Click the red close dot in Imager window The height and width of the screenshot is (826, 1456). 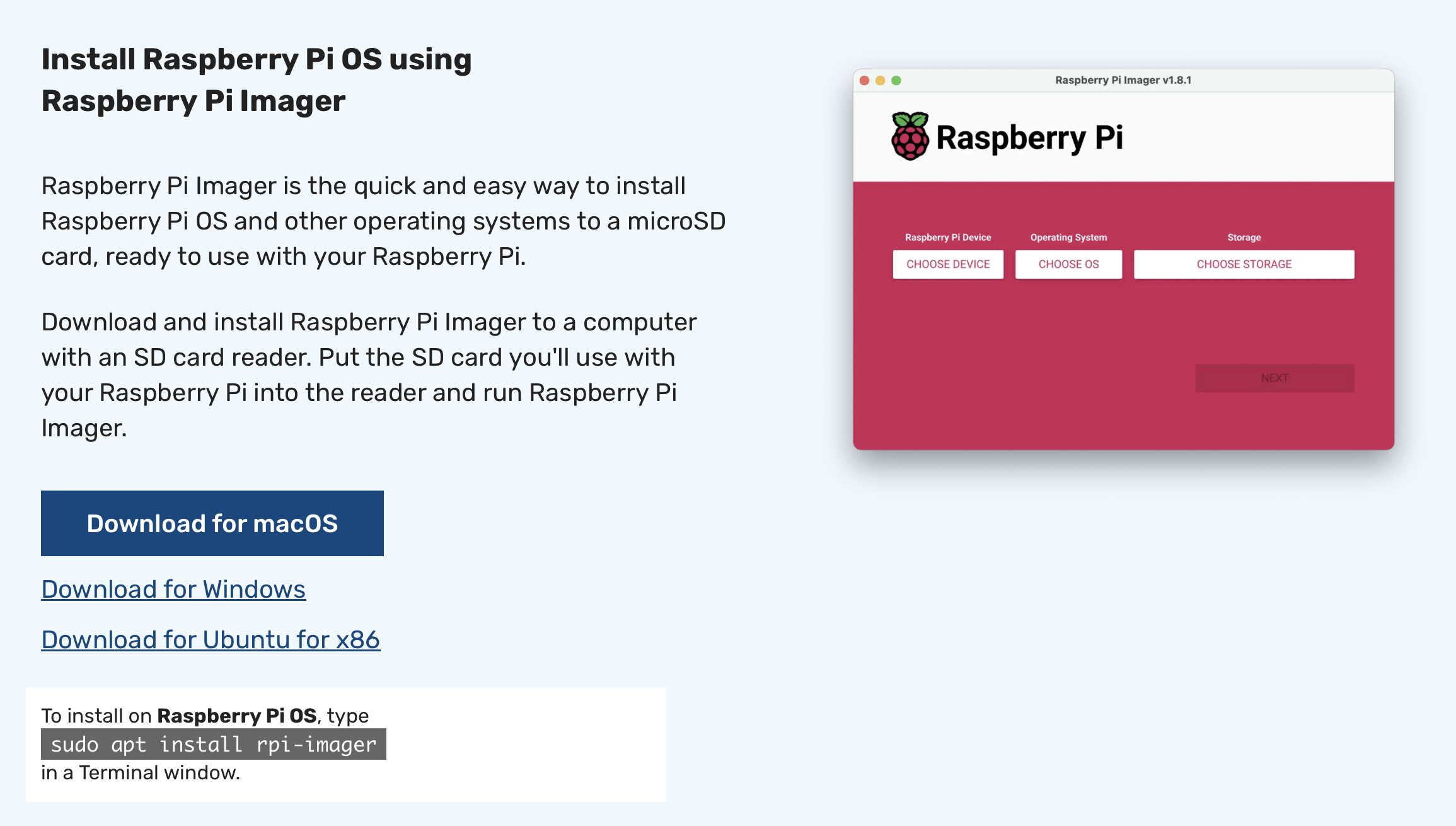click(865, 81)
